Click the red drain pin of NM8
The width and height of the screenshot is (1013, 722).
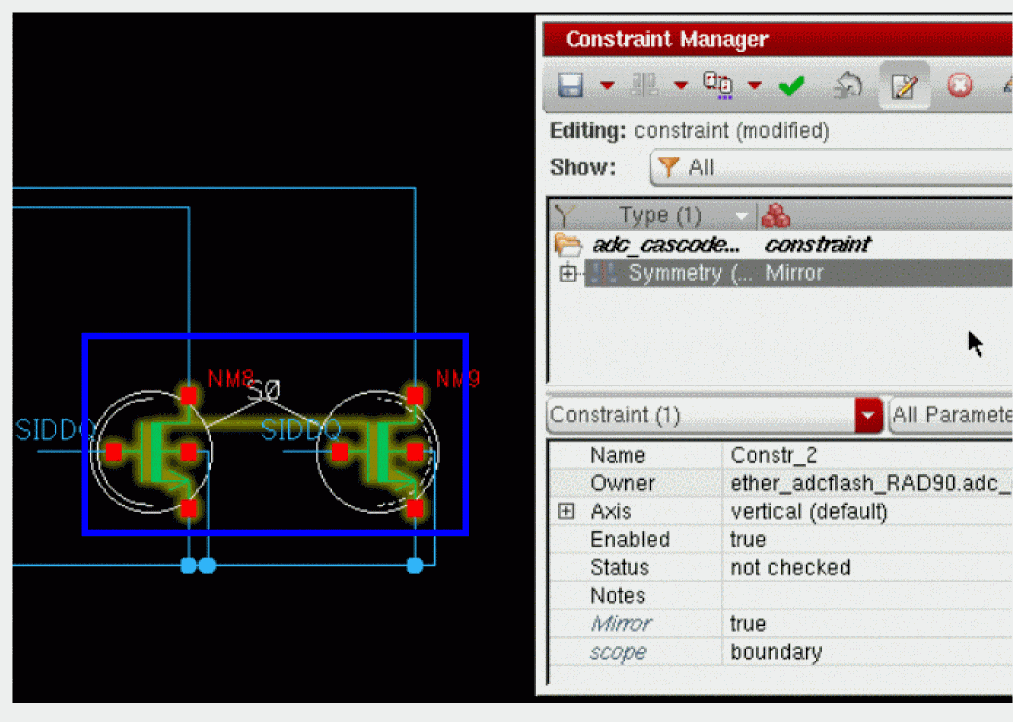[189, 395]
